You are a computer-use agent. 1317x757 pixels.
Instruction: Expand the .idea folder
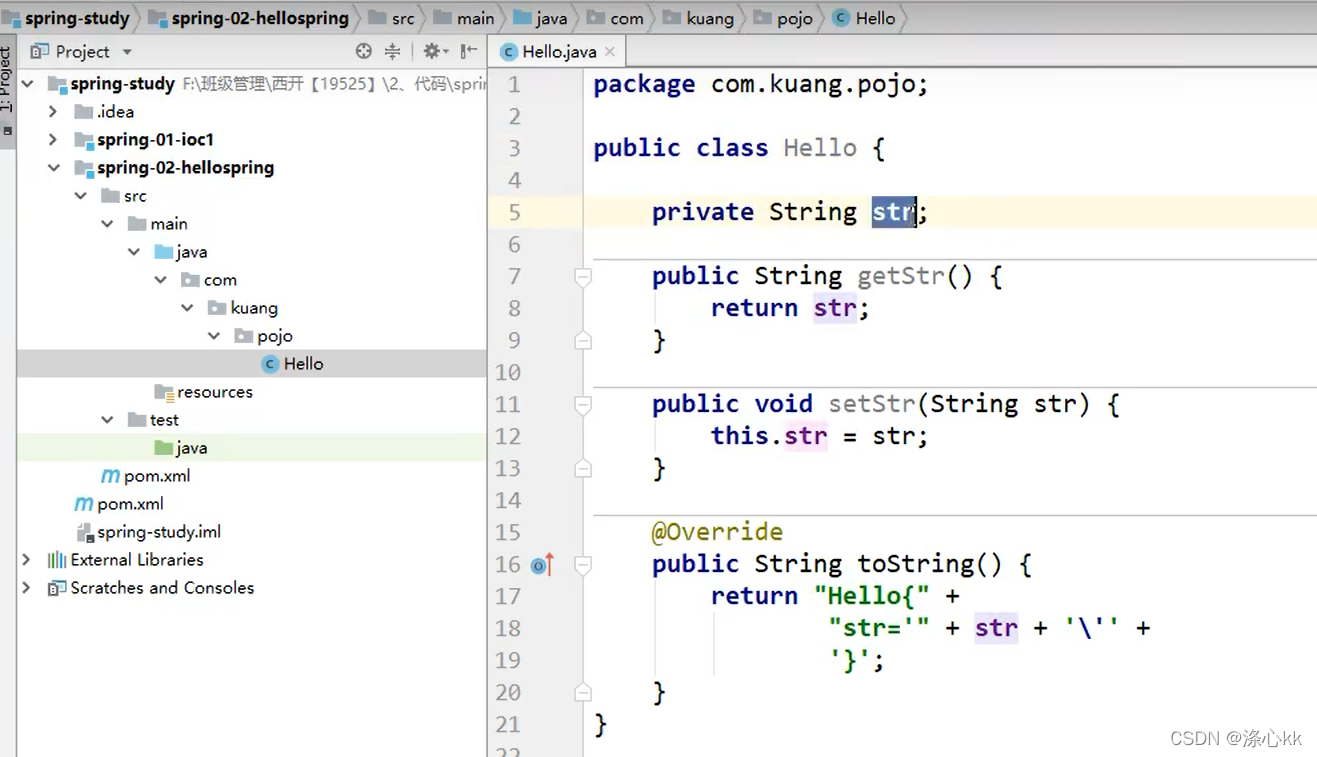[54, 112]
